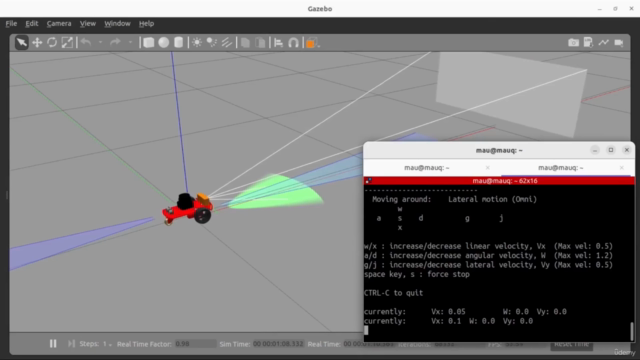This screenshot has height=360, width=640.
Task: Switch to the first terminal tab
Action: (427, 168)
